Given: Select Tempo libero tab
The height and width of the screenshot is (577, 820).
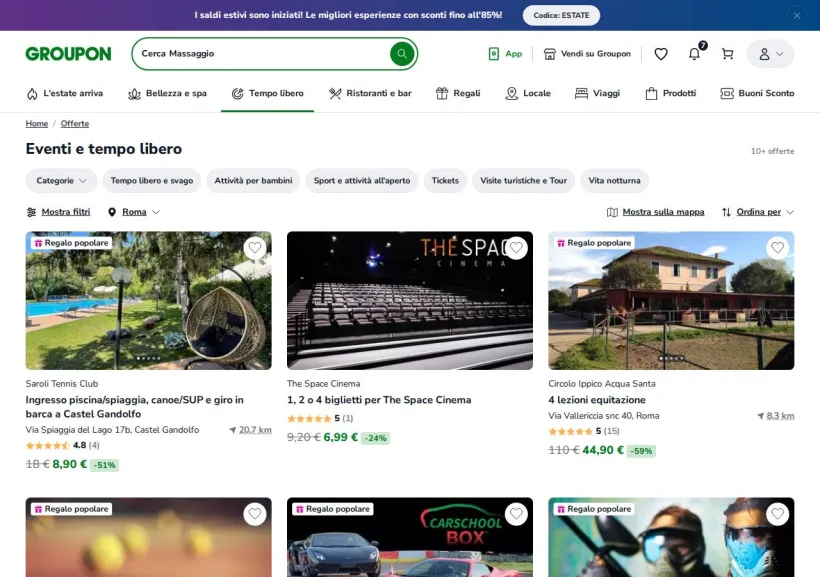Looking at the screenshot, I should click(267, 93).
